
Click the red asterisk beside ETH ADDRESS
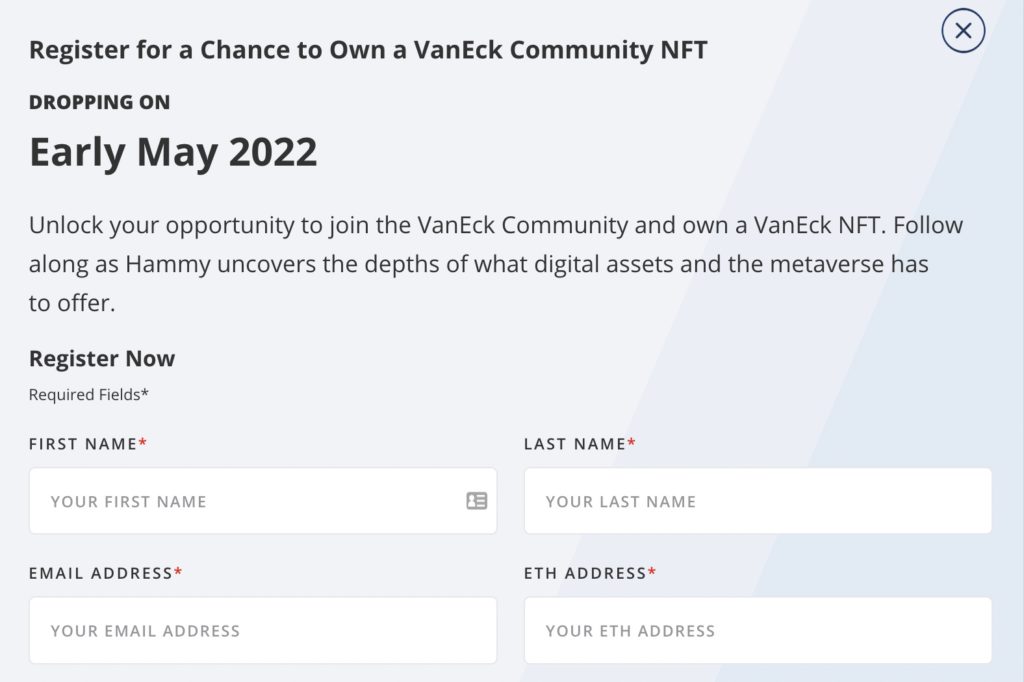pos(652,572)
